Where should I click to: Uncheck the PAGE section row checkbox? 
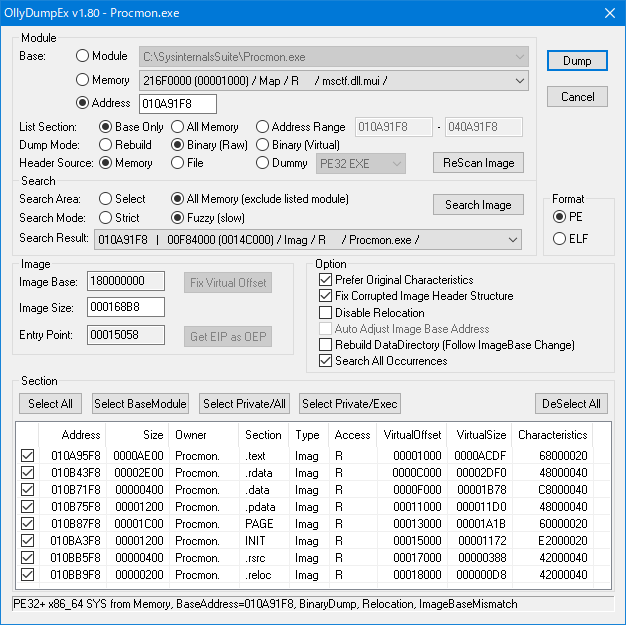click(28, 524)
